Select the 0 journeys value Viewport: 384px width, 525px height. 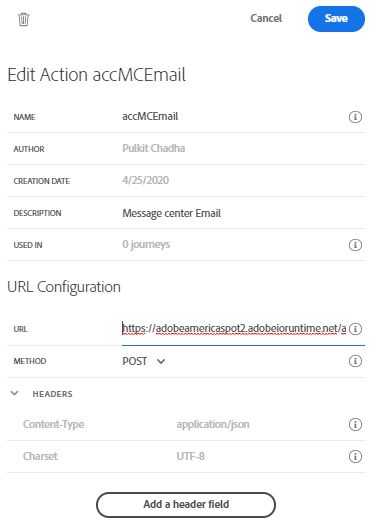pyautogui.click(x=146, y=244)
